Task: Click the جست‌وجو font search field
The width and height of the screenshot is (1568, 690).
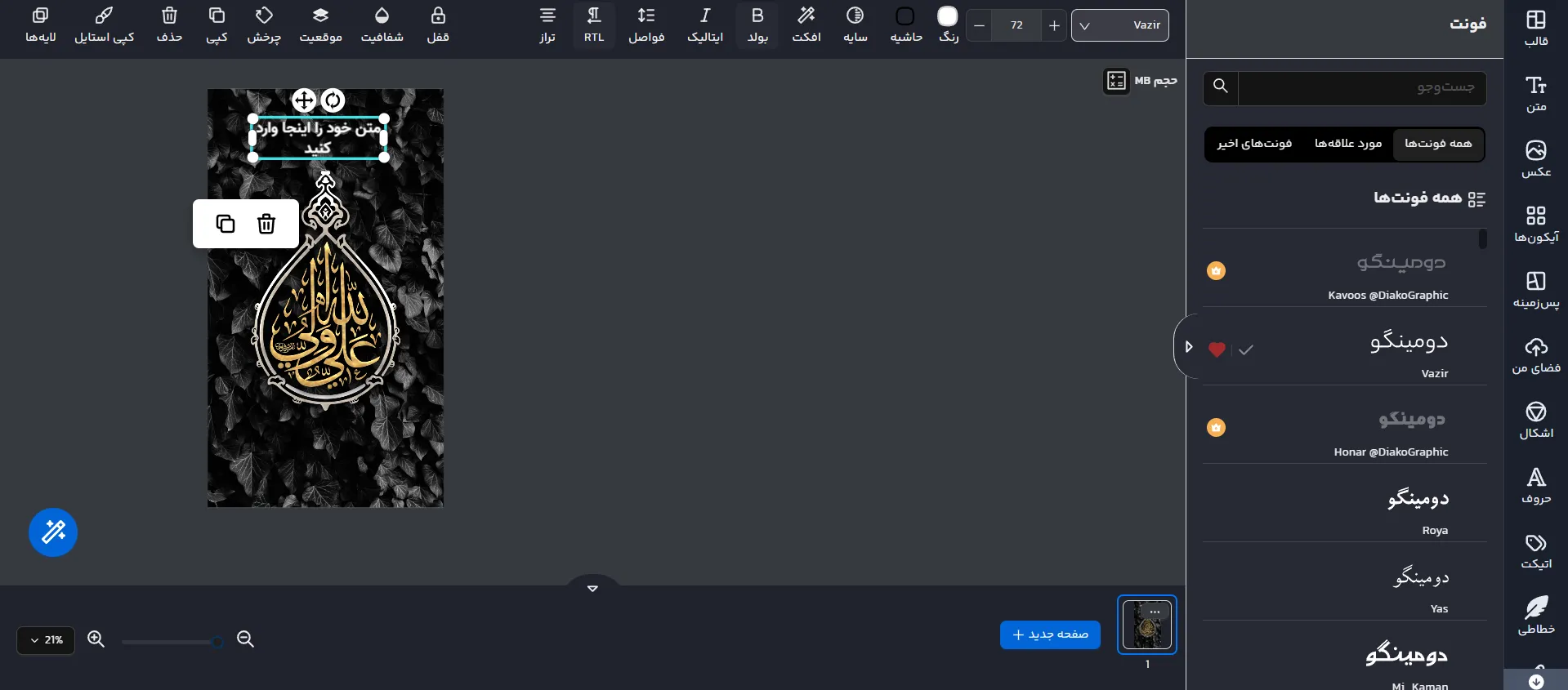Action: coord(1362,87)
